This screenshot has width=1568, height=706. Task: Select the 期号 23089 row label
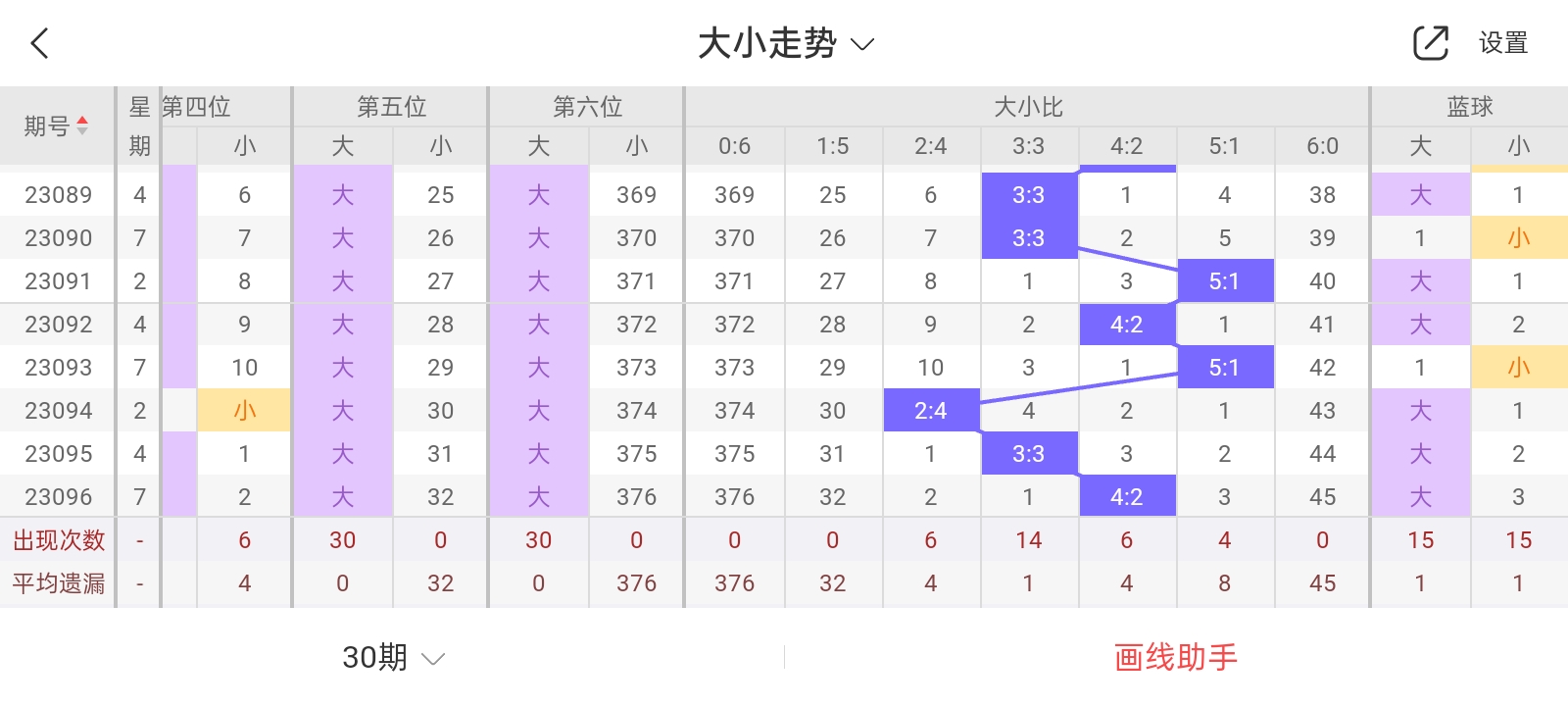pos(58,194)
